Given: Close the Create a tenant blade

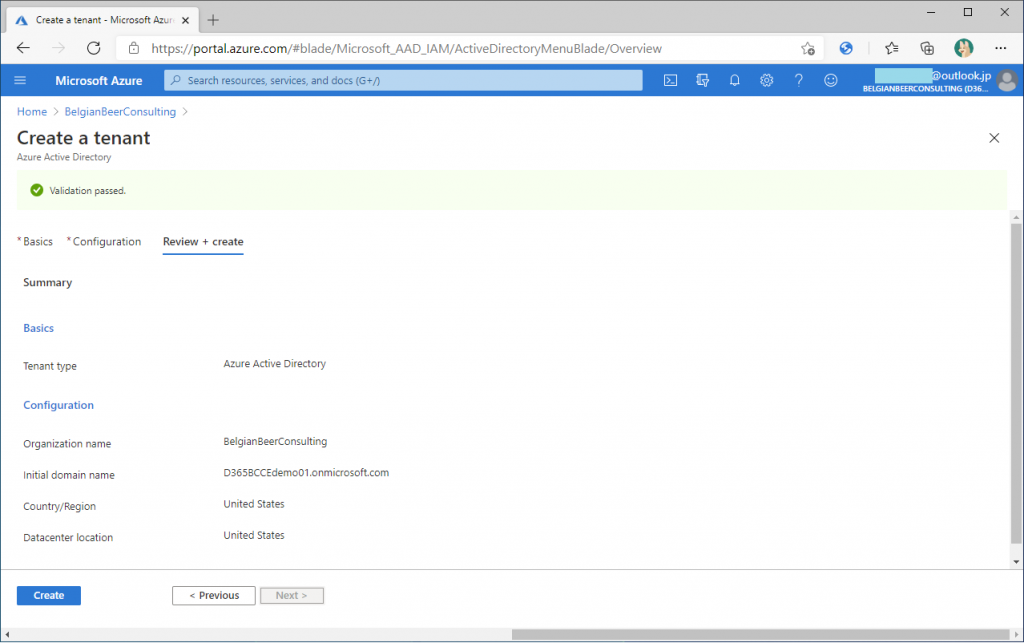Looking at the screenshot, I should tap(994, 138).
